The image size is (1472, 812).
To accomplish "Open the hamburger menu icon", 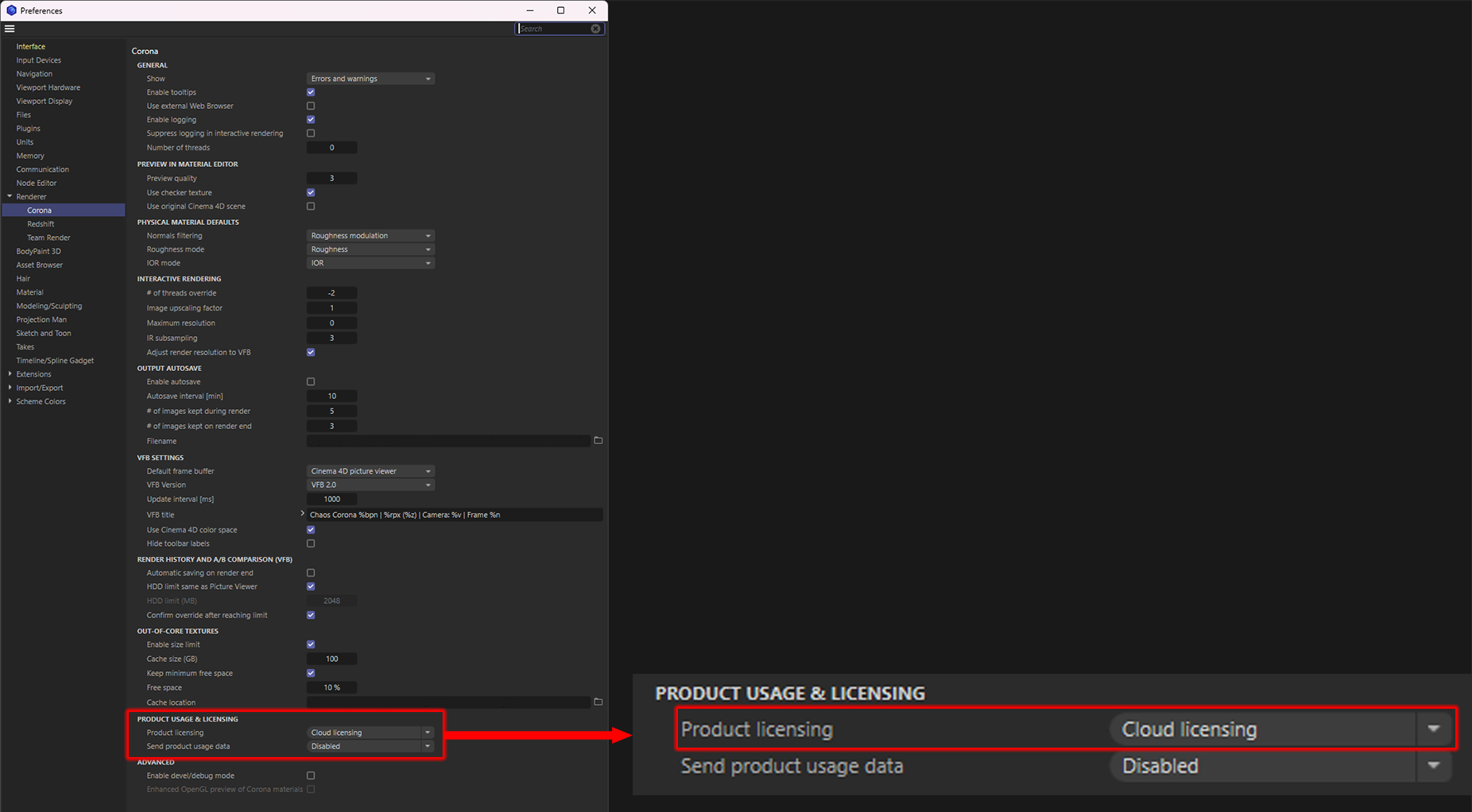I will coord(10,29).
